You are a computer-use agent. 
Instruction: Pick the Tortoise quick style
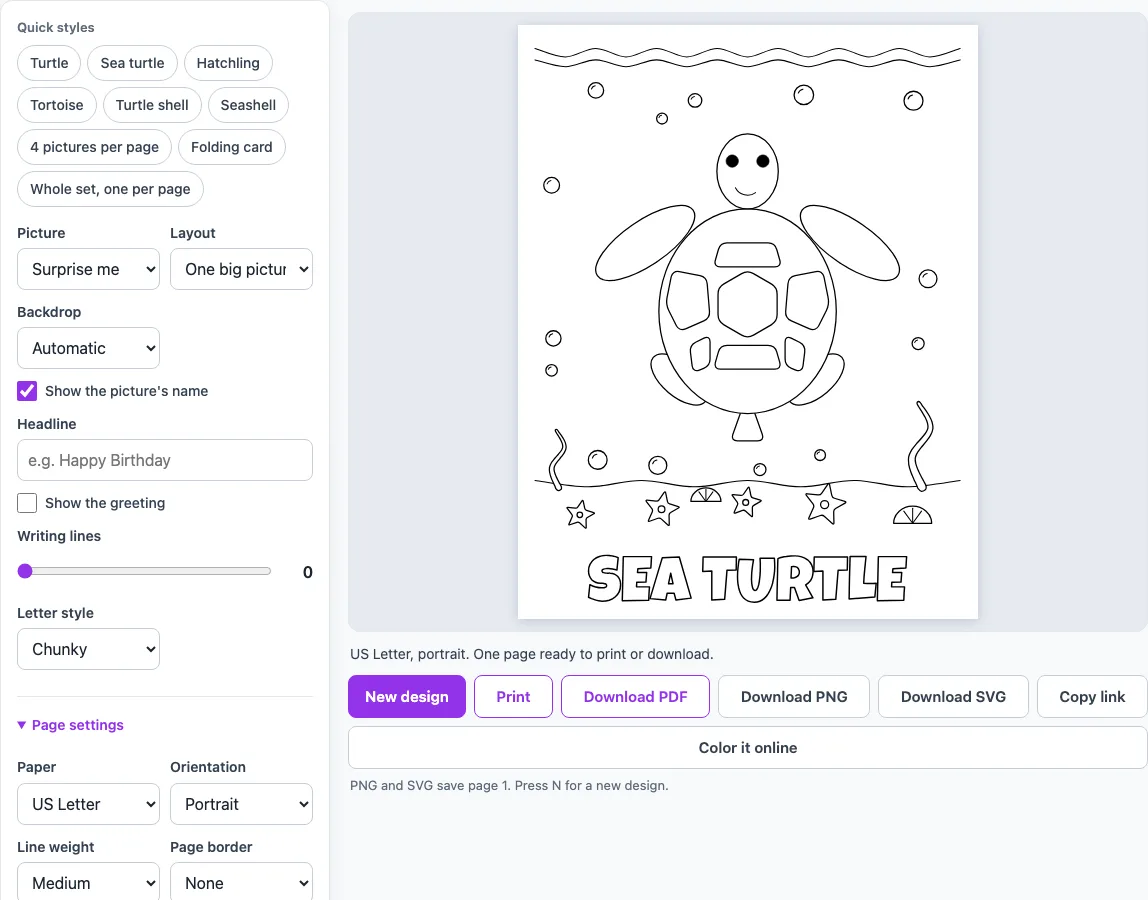click(56, 105)
